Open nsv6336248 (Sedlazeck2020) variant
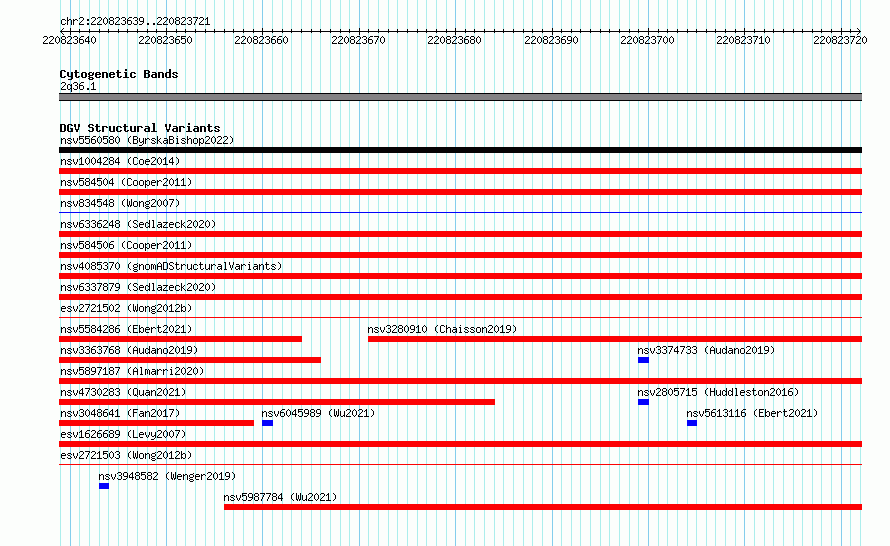The image size is (890, 546). tap(138, 224)
